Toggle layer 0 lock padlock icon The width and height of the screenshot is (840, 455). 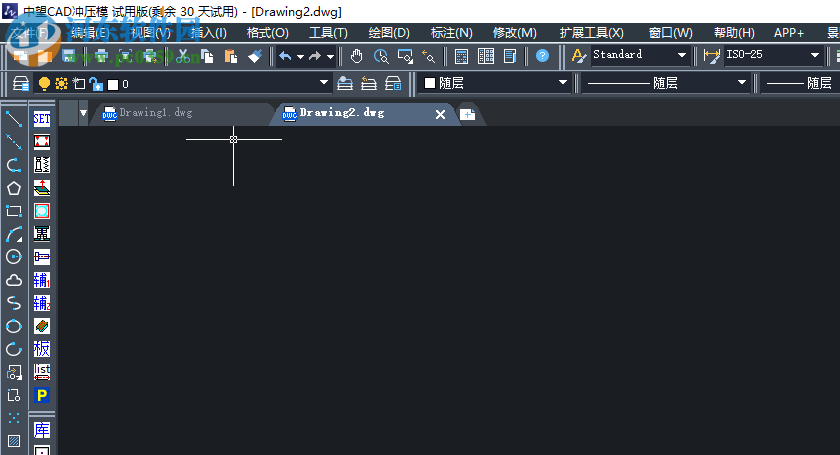pyautogui.click(x=96, y=84)
